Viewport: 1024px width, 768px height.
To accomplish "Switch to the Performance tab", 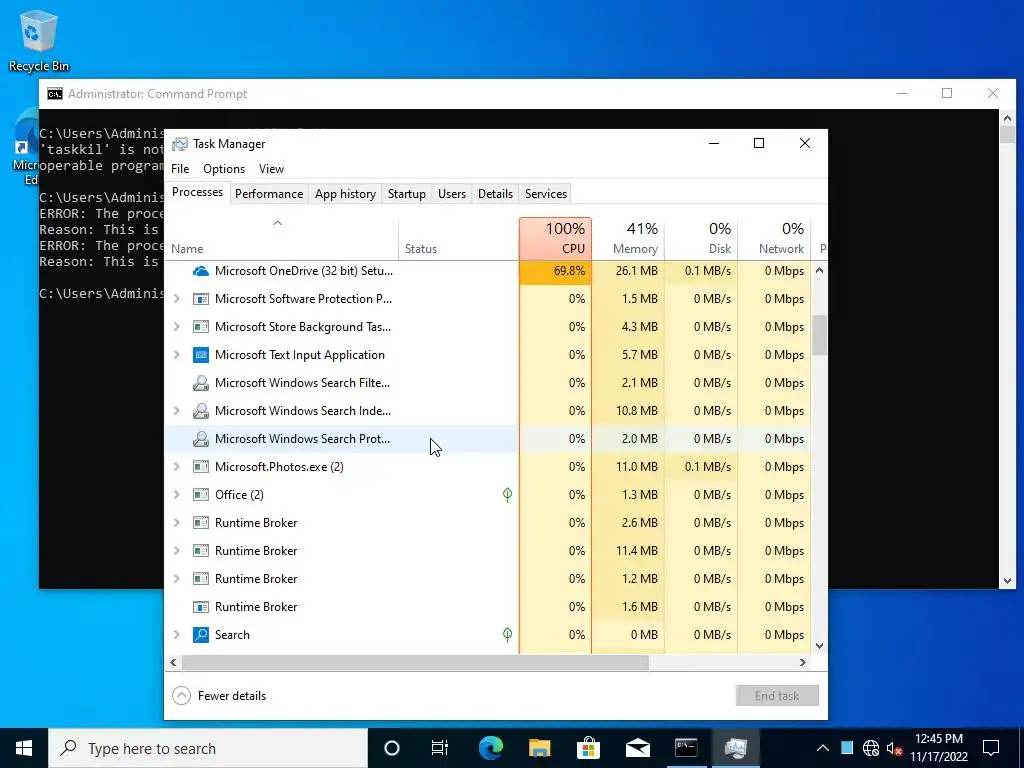I will click(269, 194).
